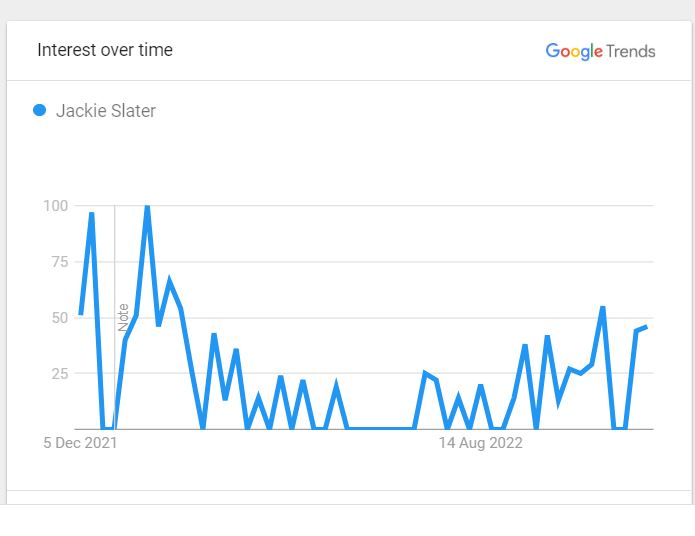The image size is (695, 536).
Task: Click the first peak left of Note marker
Action: (91, 215)
